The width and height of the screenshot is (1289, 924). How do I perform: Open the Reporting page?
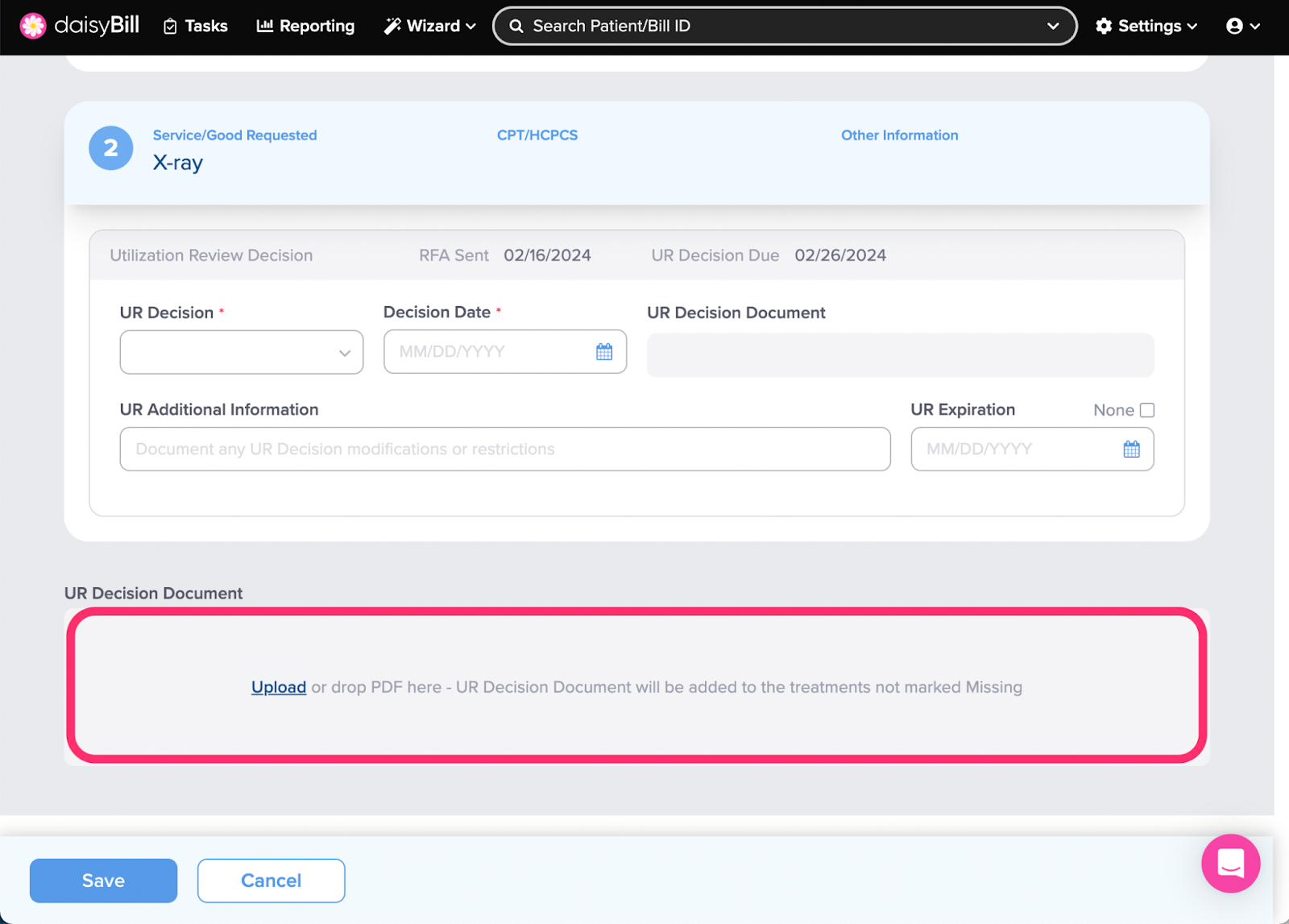[305, 26]
